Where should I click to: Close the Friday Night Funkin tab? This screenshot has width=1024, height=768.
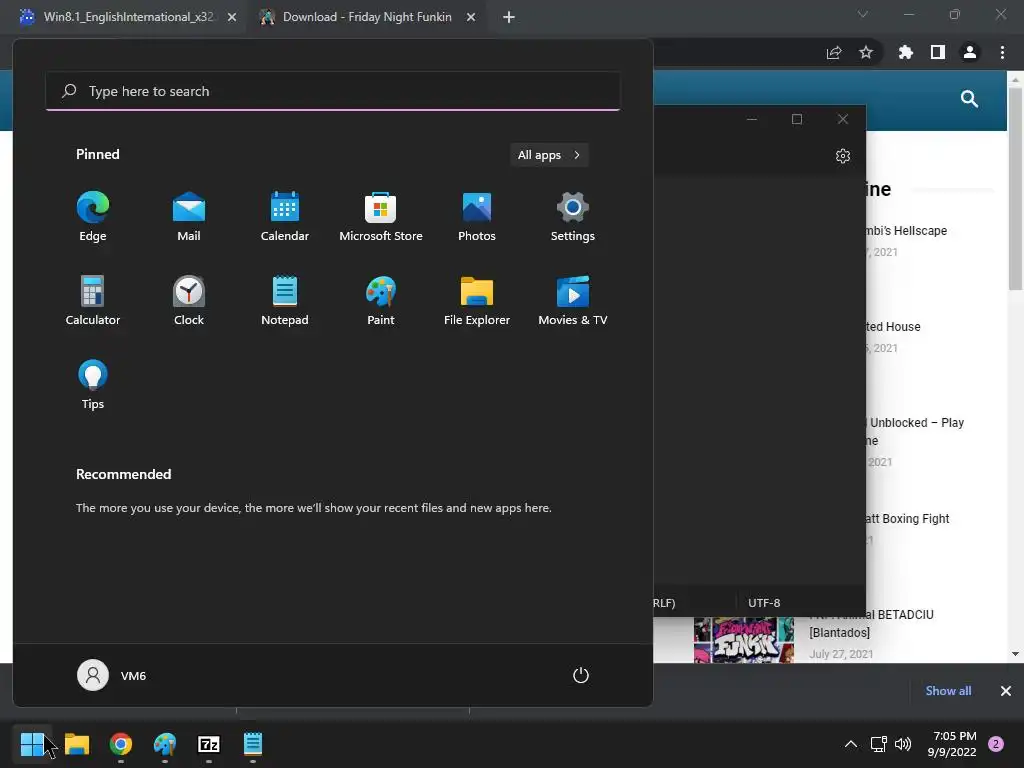pyautogui.click(x=471, y=18)
